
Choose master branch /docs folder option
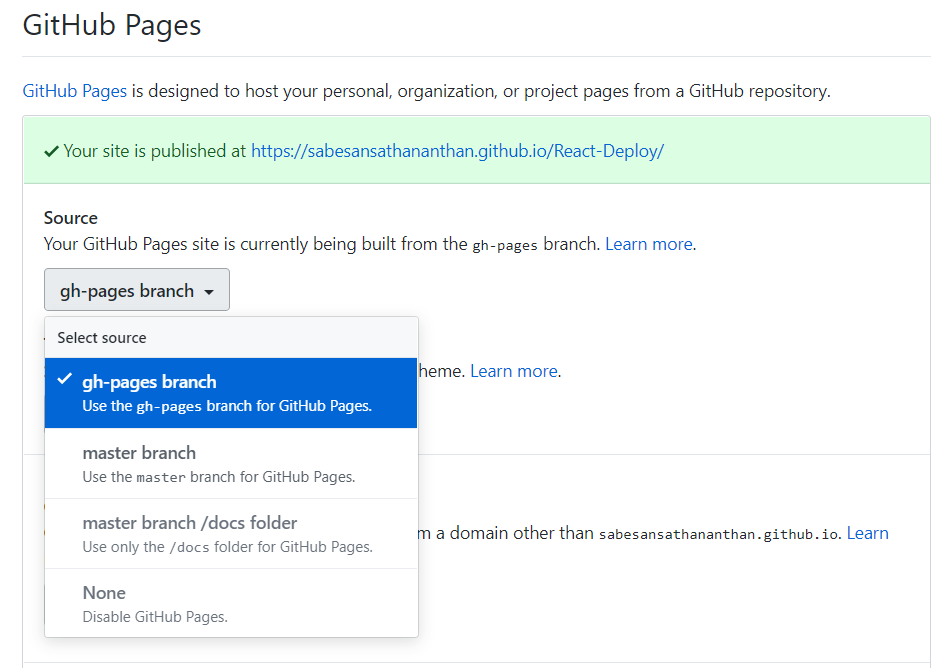coord(231,533)
